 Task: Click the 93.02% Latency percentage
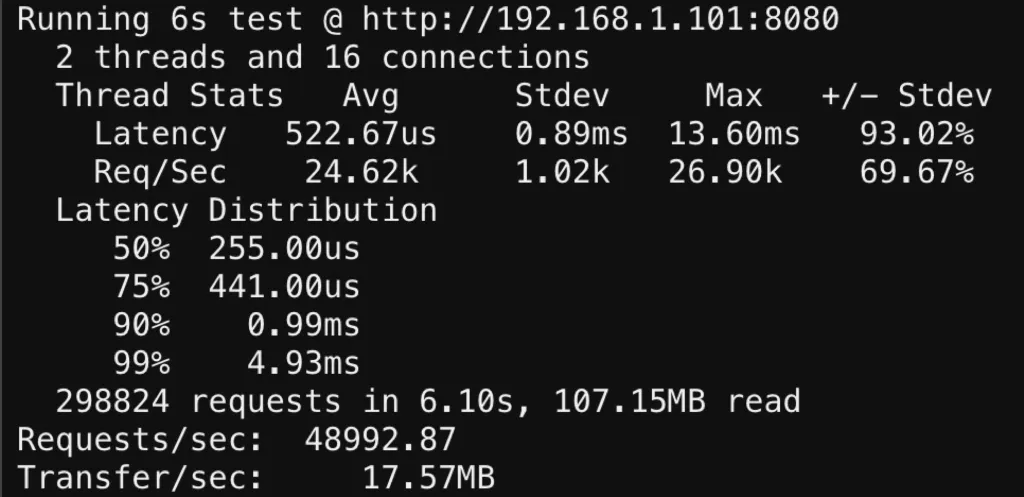[x=917, y=134]
